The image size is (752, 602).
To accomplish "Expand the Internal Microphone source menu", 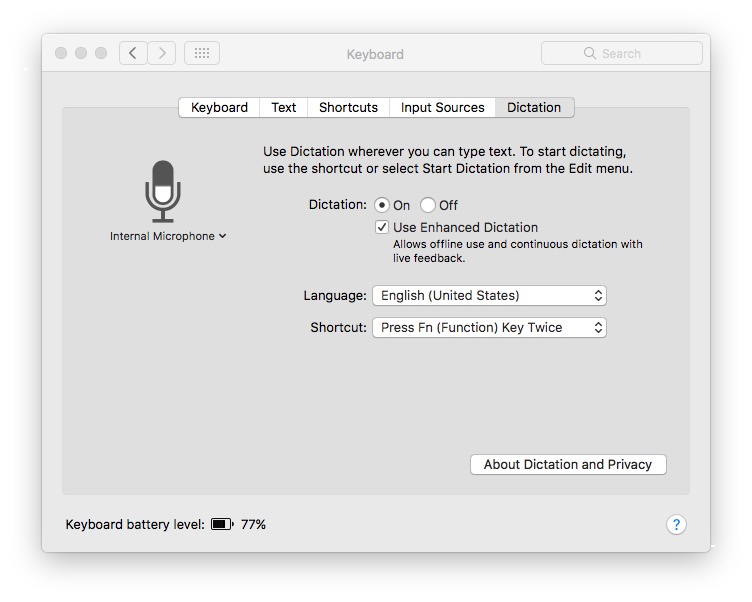I will coord(168,236).
